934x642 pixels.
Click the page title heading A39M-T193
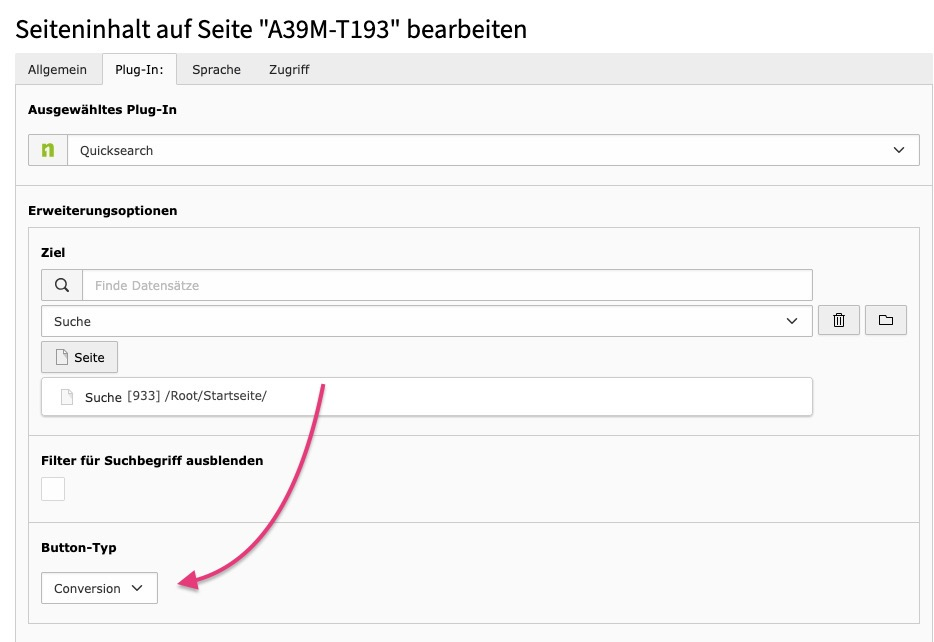(x=271, y=29)
